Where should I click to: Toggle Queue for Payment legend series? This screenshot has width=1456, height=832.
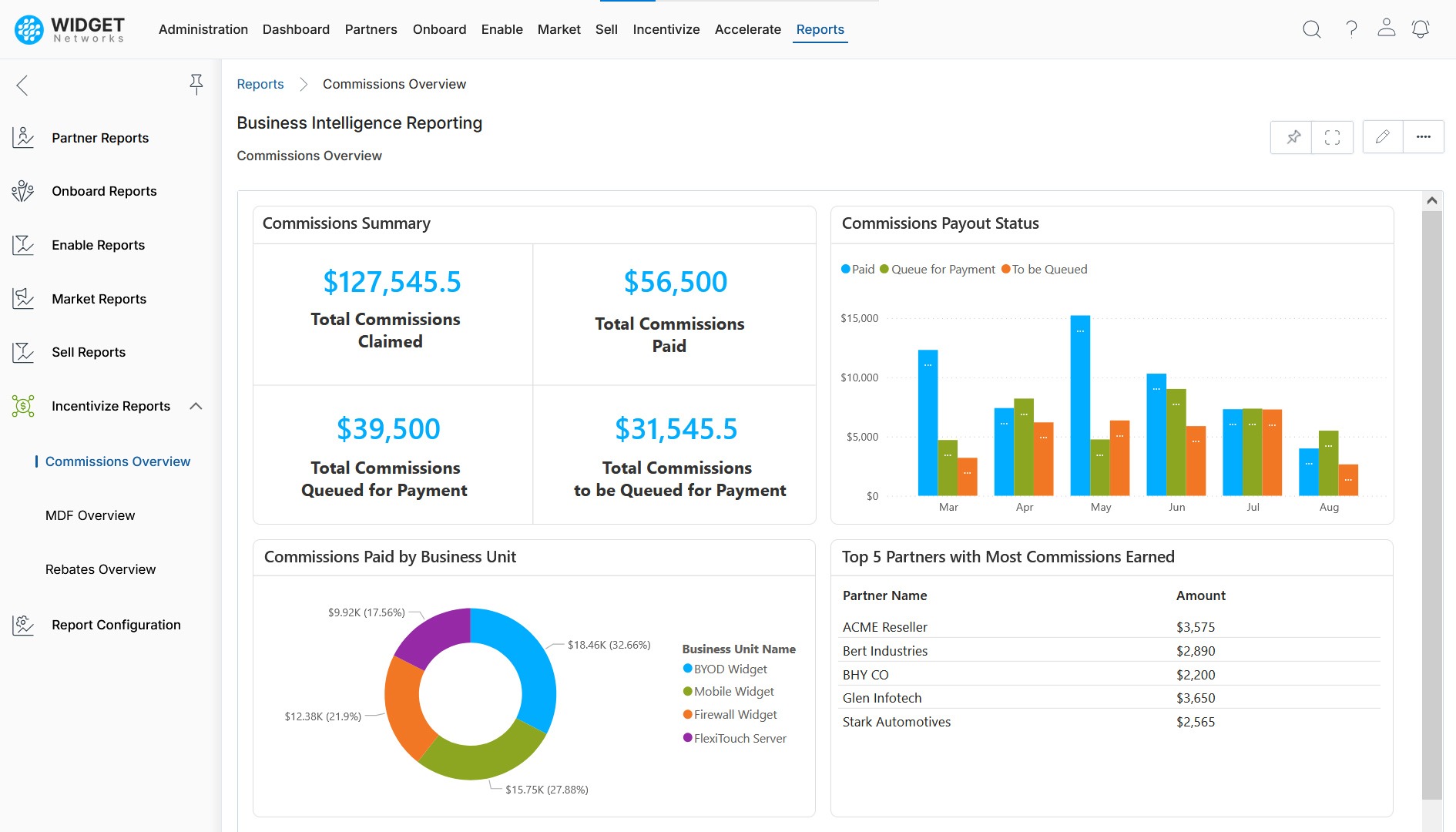938,270
